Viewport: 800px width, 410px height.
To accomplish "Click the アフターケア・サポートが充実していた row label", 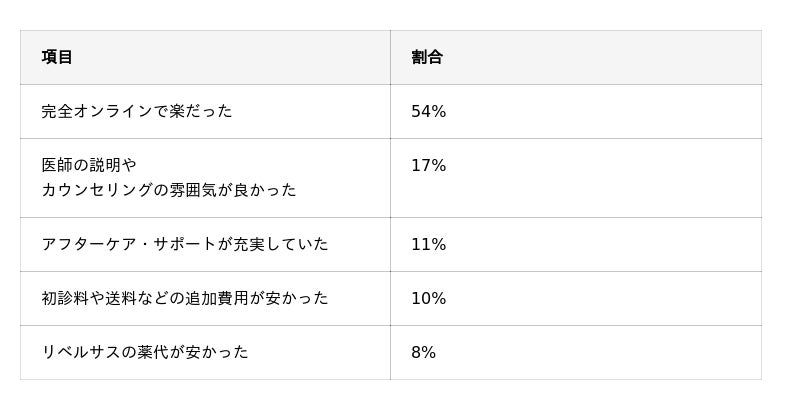I will coord(185,245).
